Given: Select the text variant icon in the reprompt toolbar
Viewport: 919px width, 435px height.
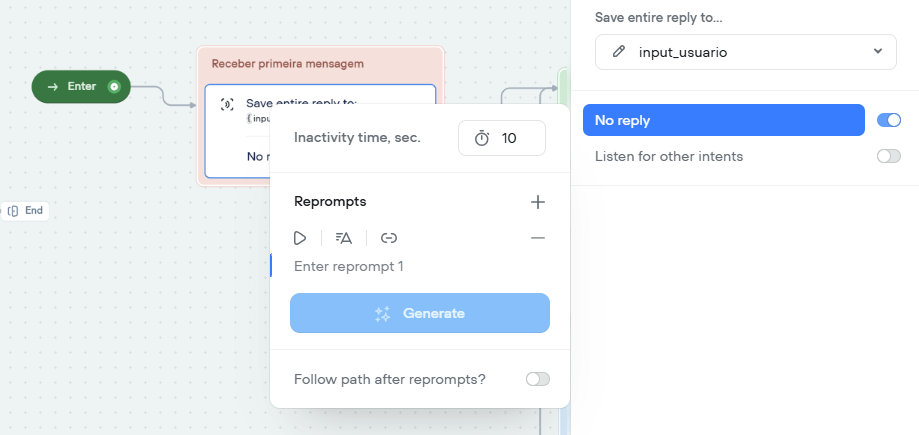Looking at the screenshot, I should click(344, 238).
